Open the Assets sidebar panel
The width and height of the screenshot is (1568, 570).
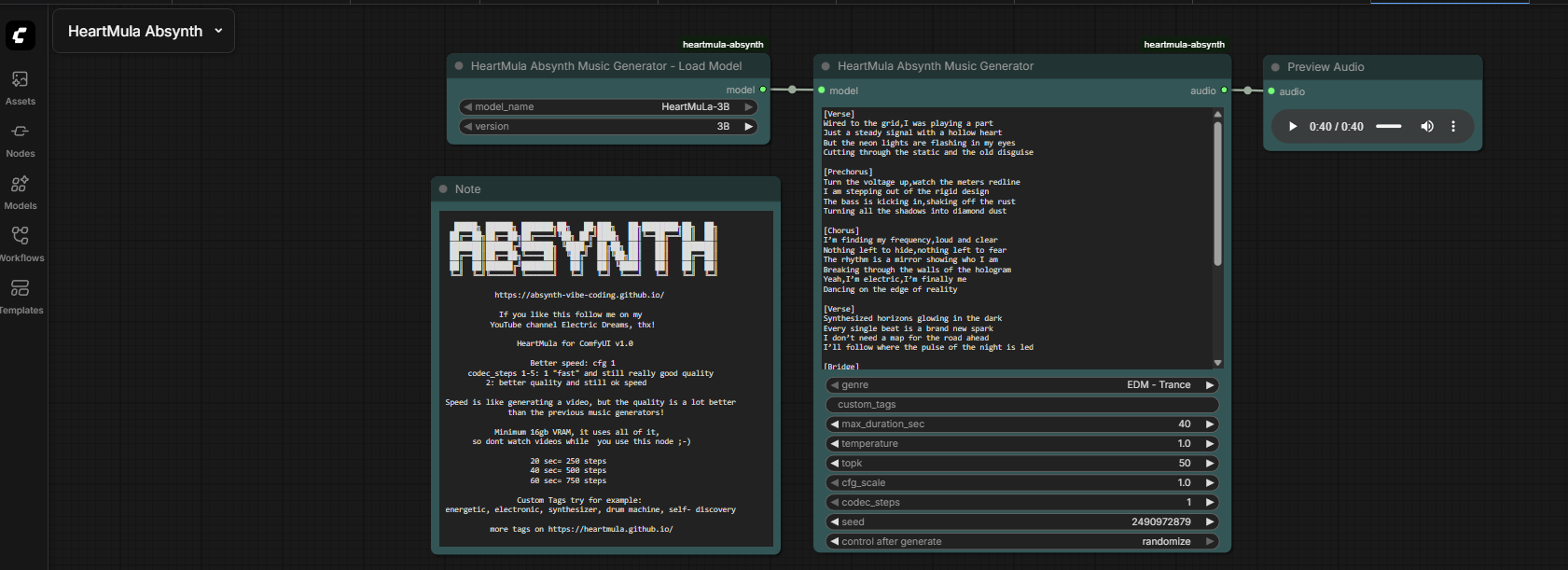click(21, 88)
